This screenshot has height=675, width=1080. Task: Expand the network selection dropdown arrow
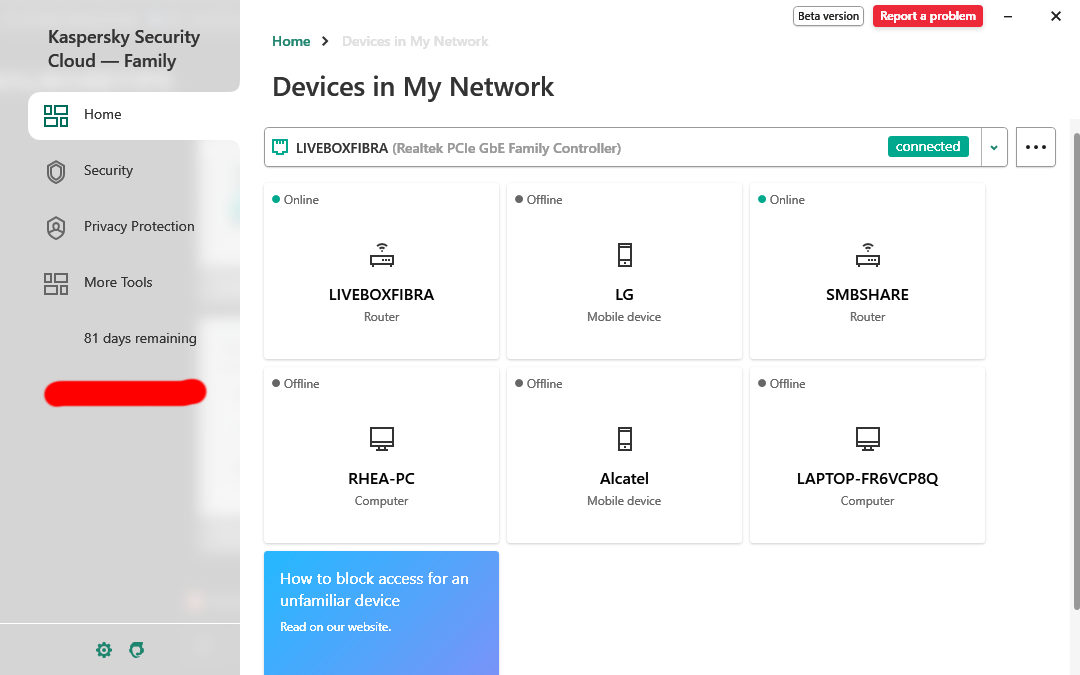pyautogui.click(x=994, y=148)
